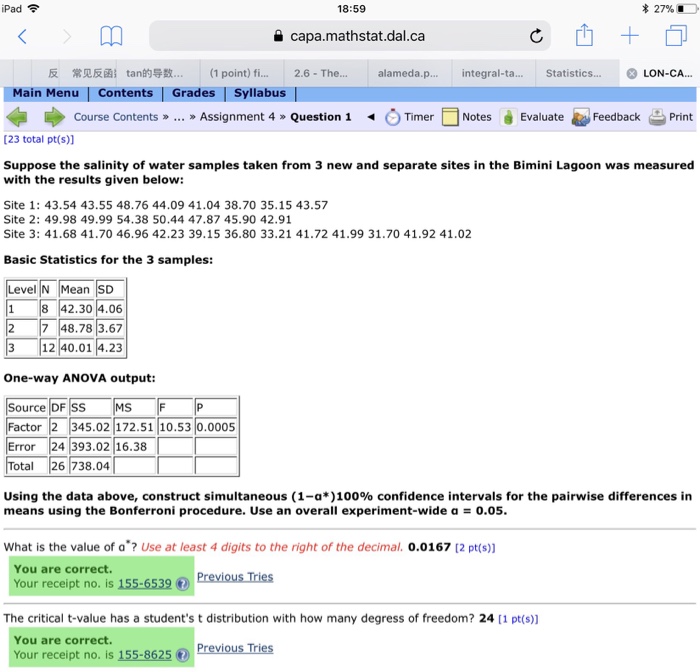The height and width of the screenshot is (672, 700).
Task: Click the Evaluate label
Action: click(x=542, y=117)
